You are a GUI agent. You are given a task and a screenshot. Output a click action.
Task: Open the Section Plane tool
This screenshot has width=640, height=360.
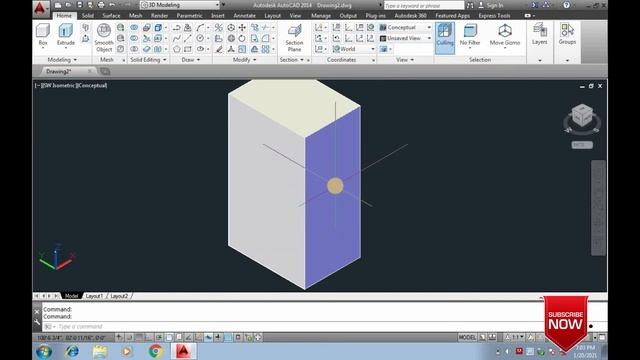click(294, 38)
